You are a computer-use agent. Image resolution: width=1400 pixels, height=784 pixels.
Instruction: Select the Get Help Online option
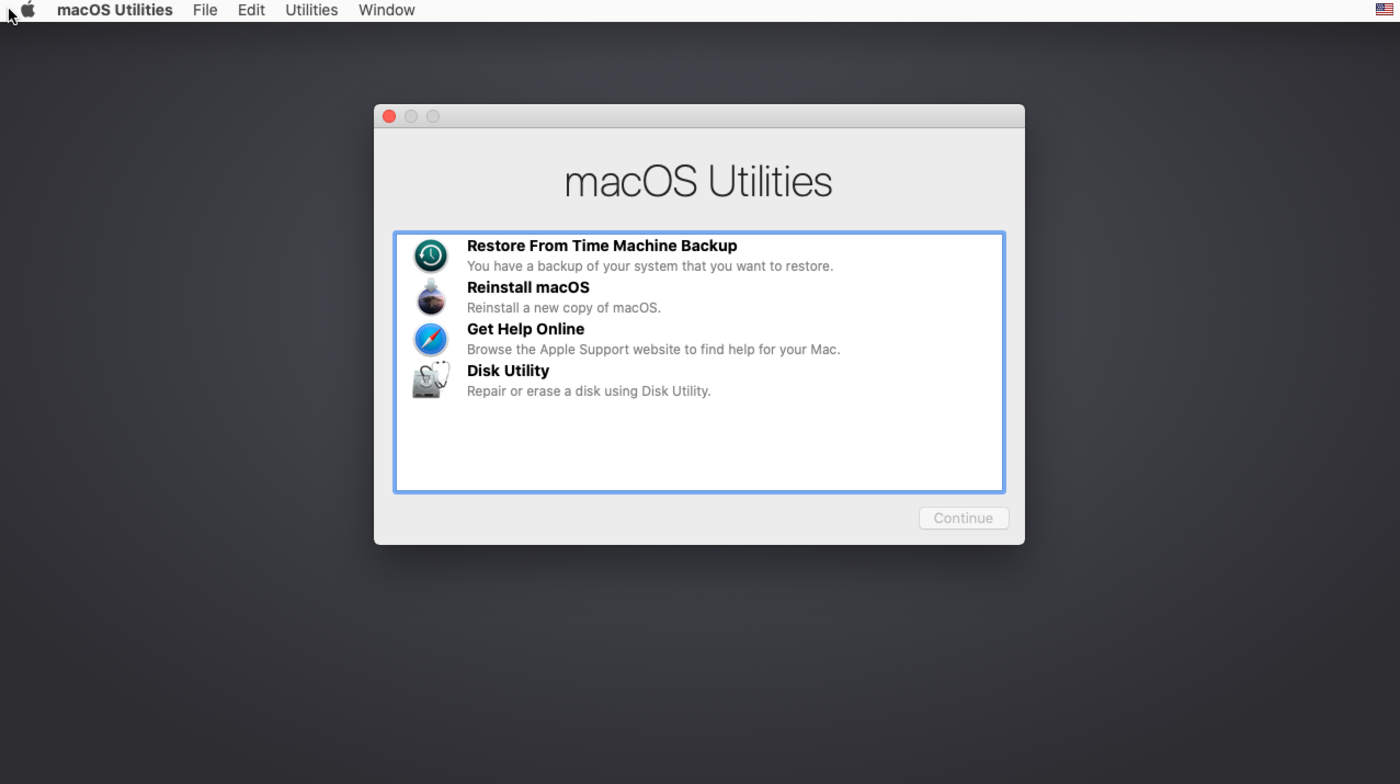tap(525, 329)
